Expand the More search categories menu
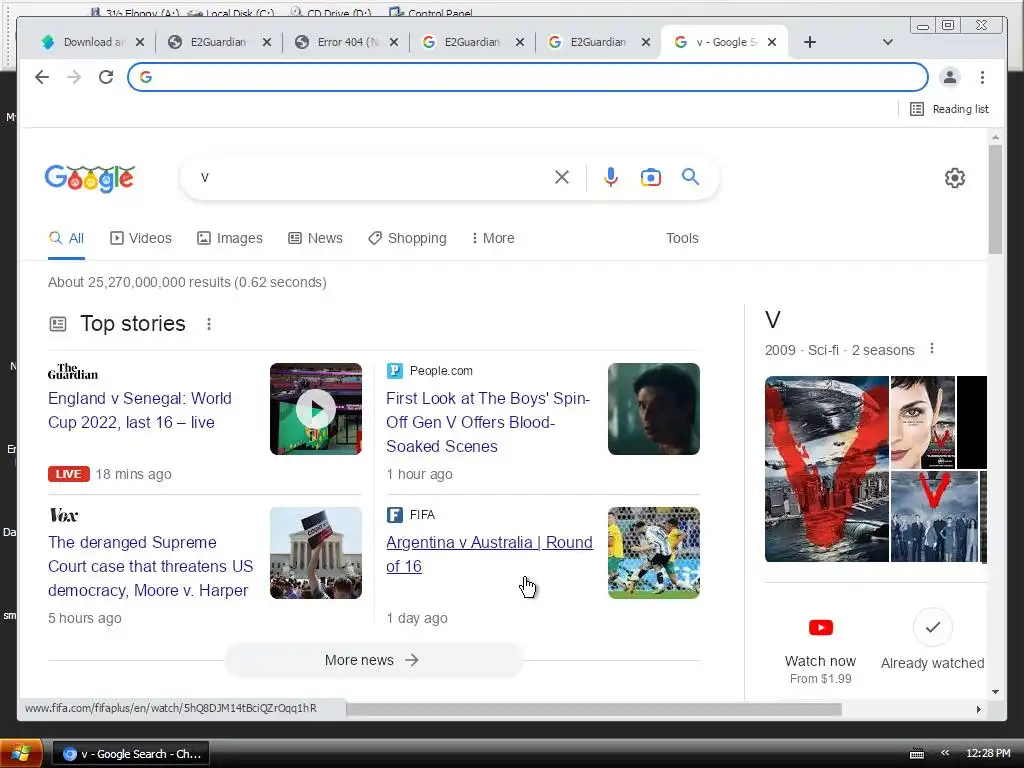The image size is (1024, 768). coord(493,238)
